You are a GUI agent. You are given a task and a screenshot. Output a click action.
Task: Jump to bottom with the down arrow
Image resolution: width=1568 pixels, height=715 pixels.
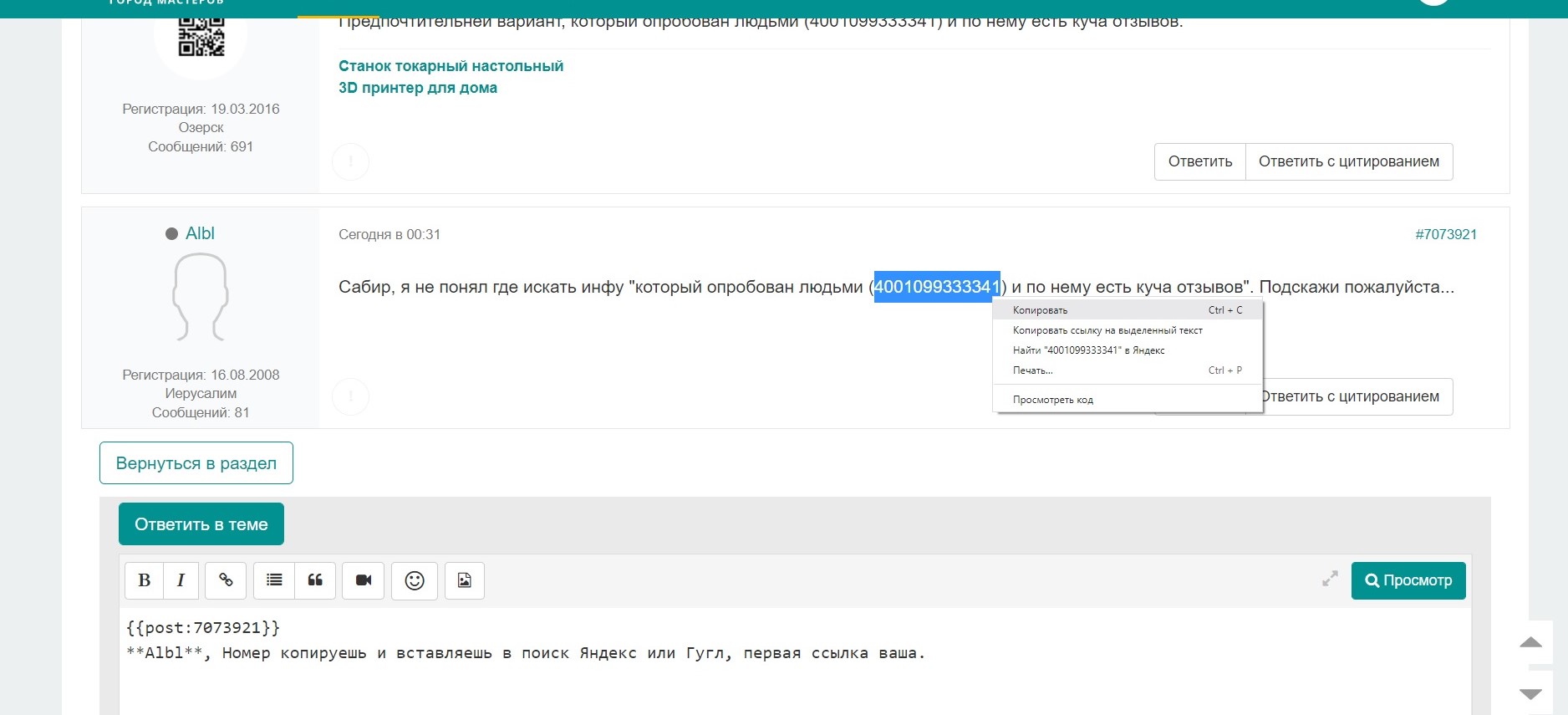1530,694
